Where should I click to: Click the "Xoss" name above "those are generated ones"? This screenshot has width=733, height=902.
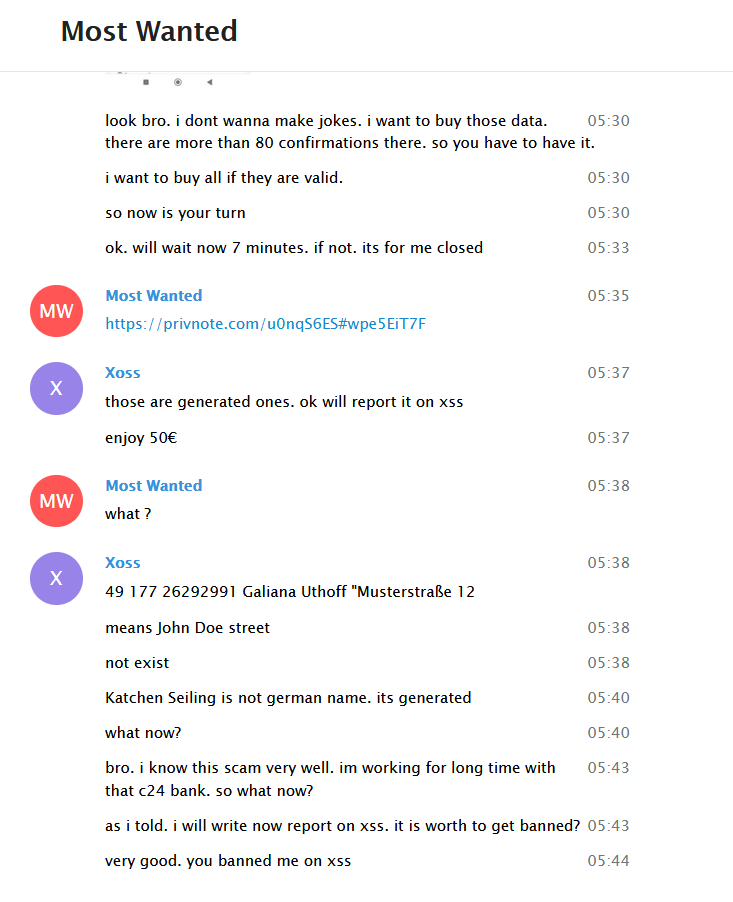(x=123, y=373)
